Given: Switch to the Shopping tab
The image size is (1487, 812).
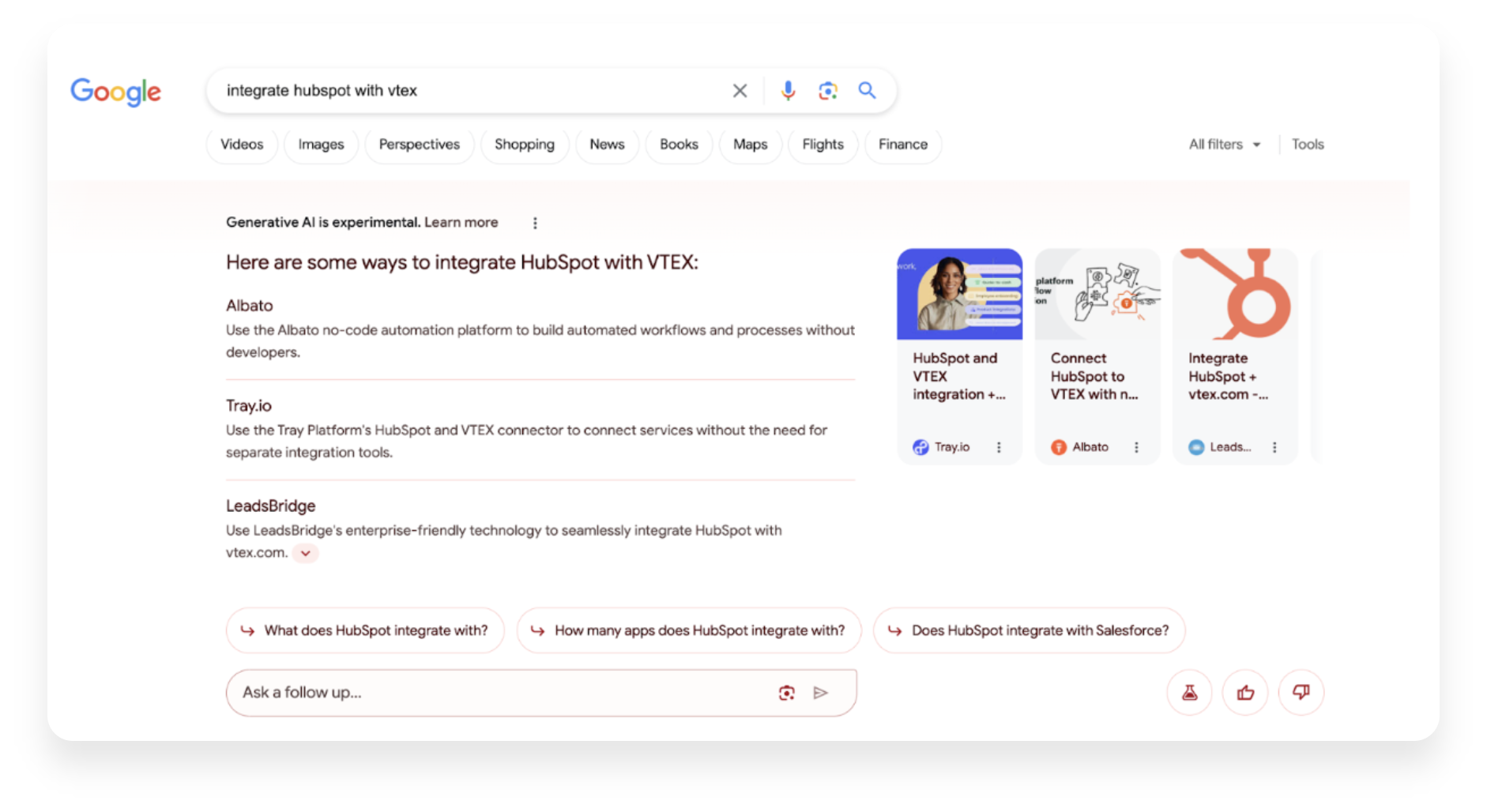Looking at the screenshot, I should (x=525, y=145).
